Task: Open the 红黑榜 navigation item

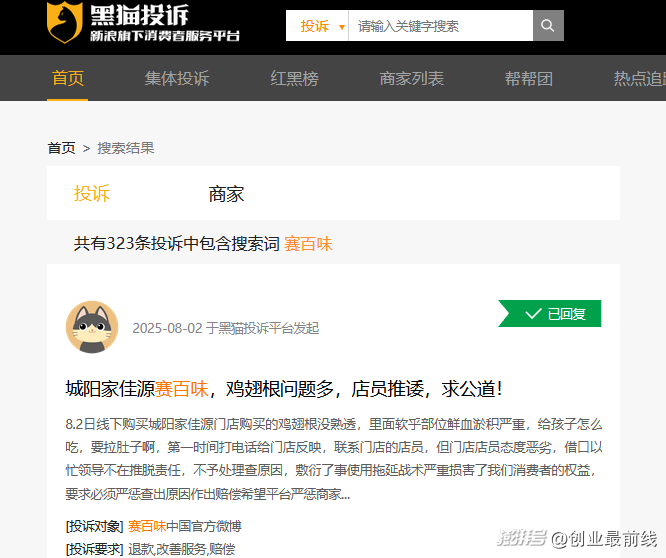Action: [x=294, y=78]
